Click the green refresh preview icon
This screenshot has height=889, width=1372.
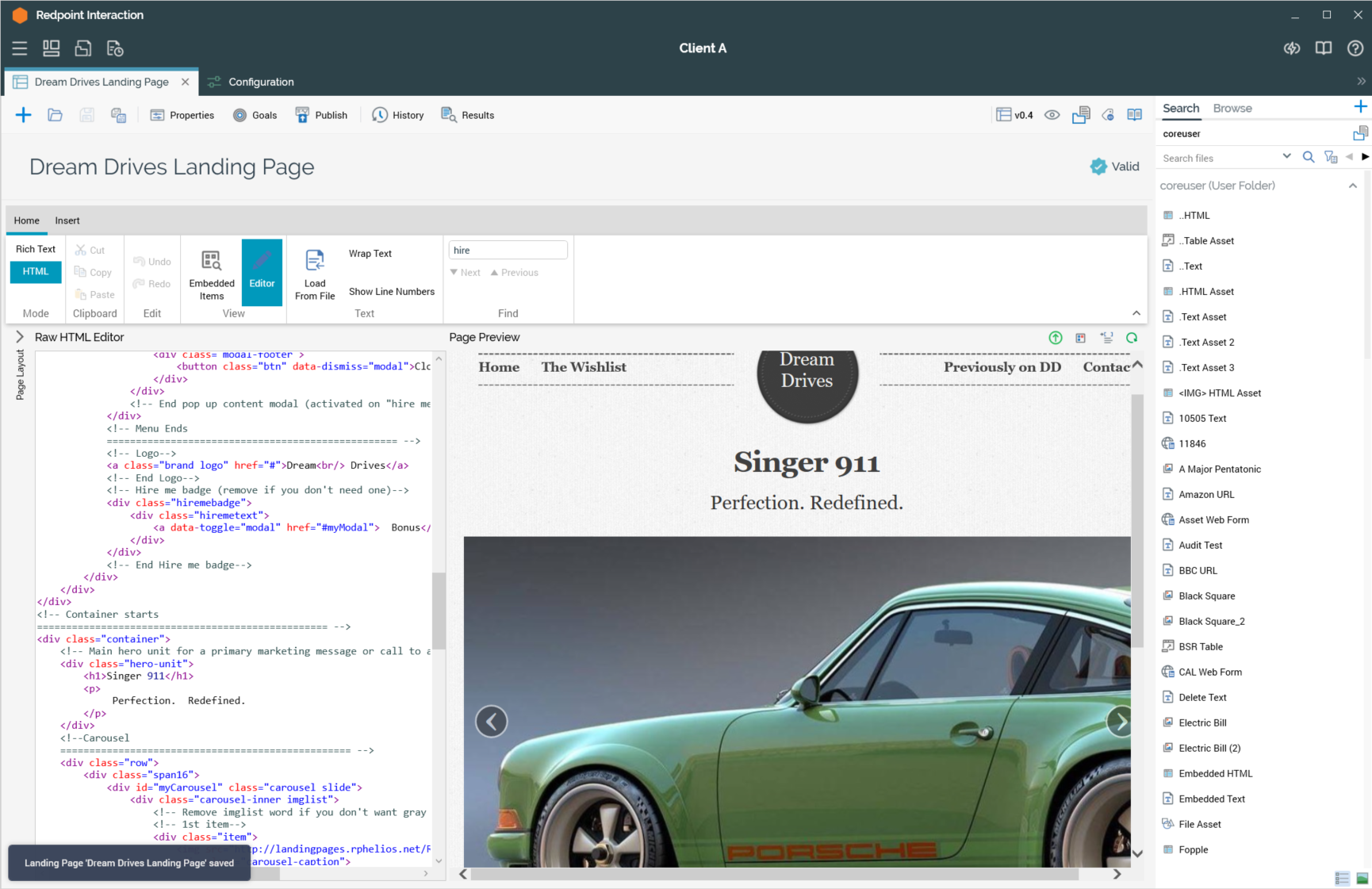pyautogui.click(x=1132, y=338)
